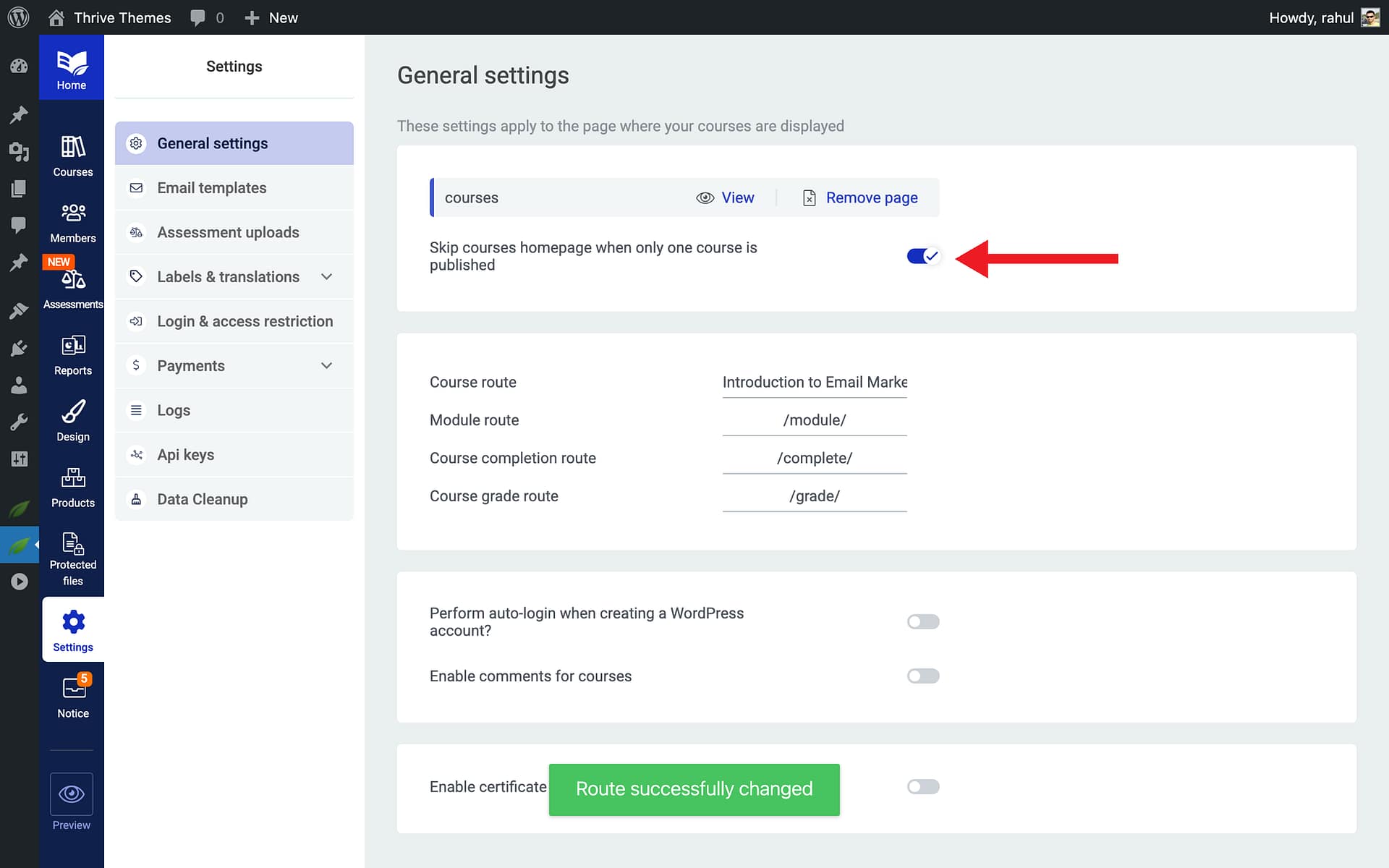Viewport: 1389px width, 868px height.
Task: Click the Module route input field
Action: (814, 420)
